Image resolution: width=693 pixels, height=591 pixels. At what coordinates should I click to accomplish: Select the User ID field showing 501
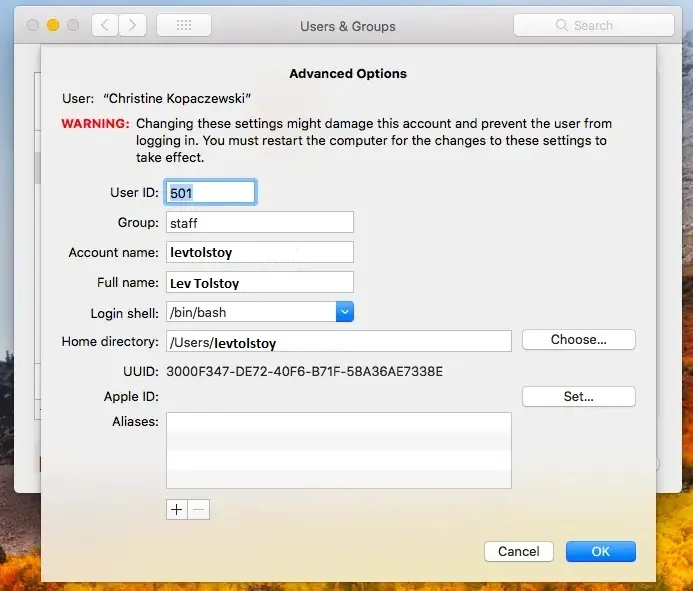[210, 192]
